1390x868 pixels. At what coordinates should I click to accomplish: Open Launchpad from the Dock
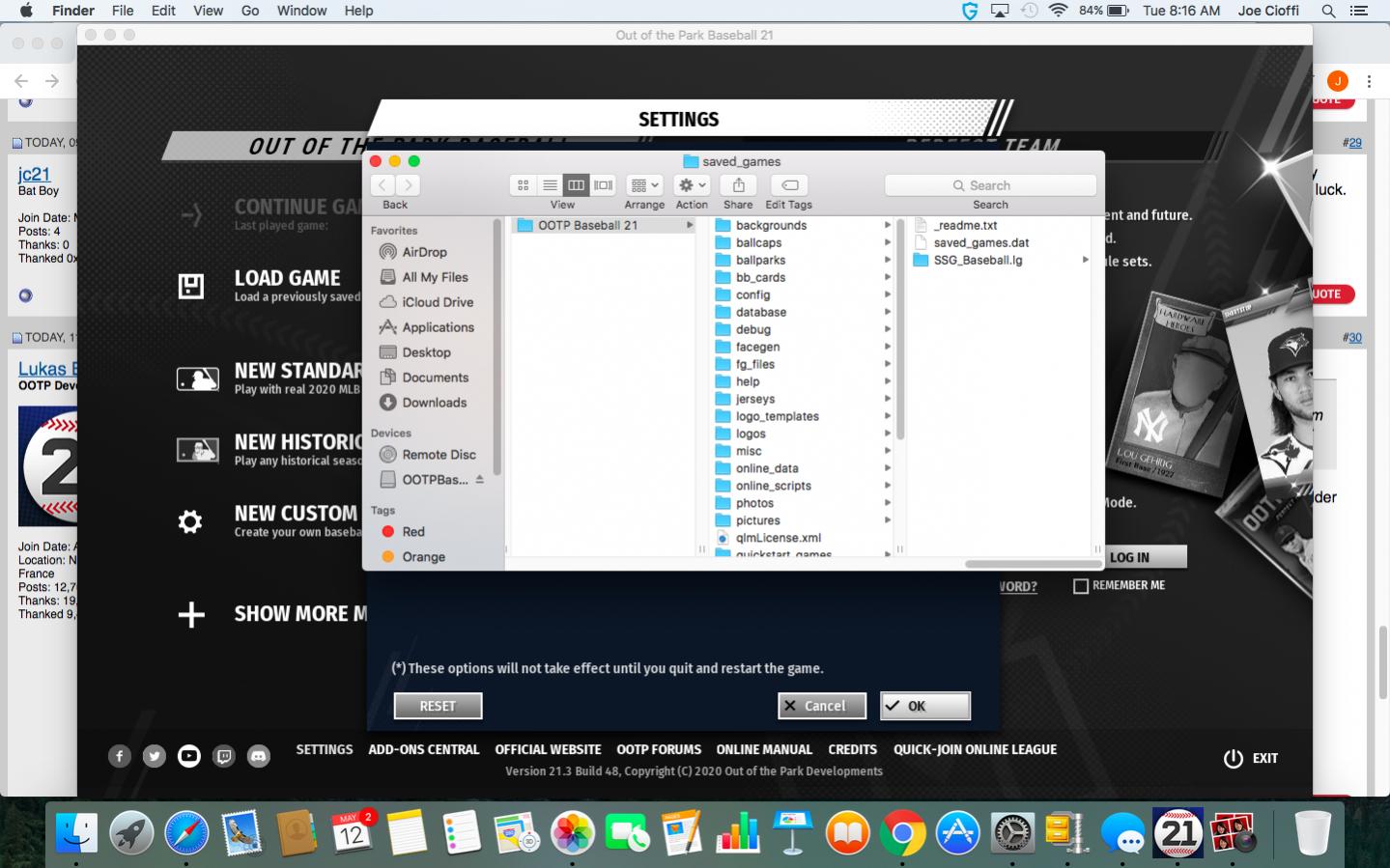[x=131, y=833]
